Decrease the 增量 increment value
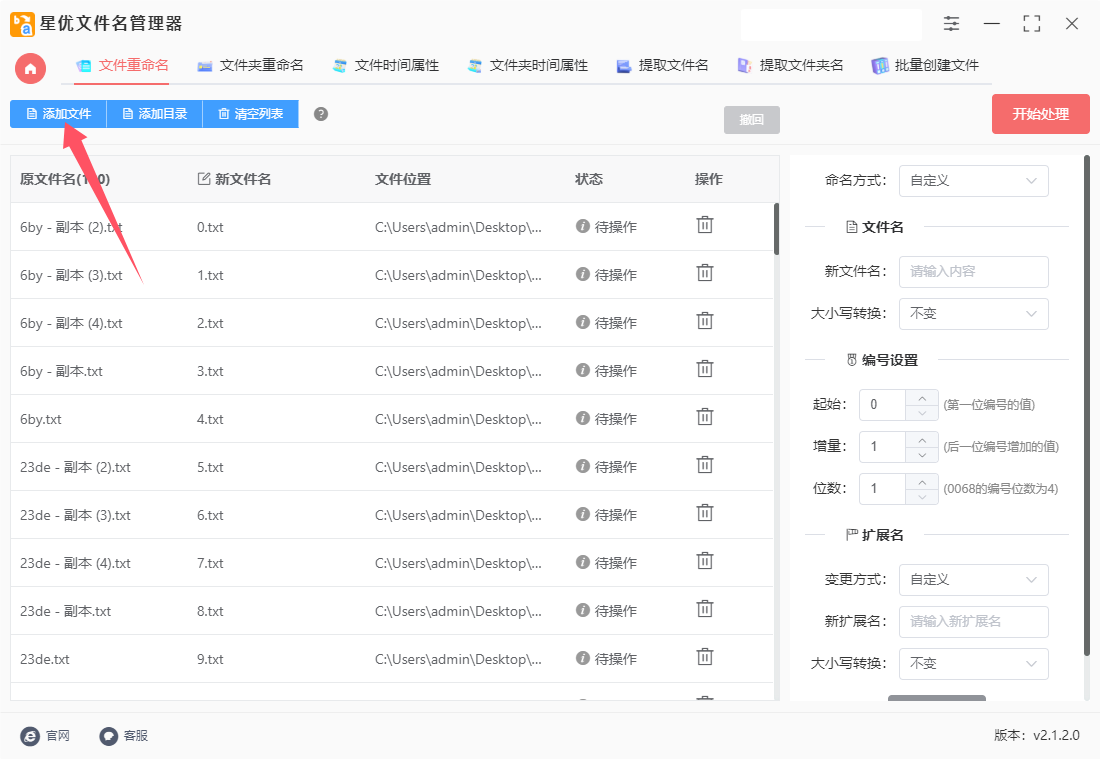Screen dimensions: 1100x760 (922, 455)
